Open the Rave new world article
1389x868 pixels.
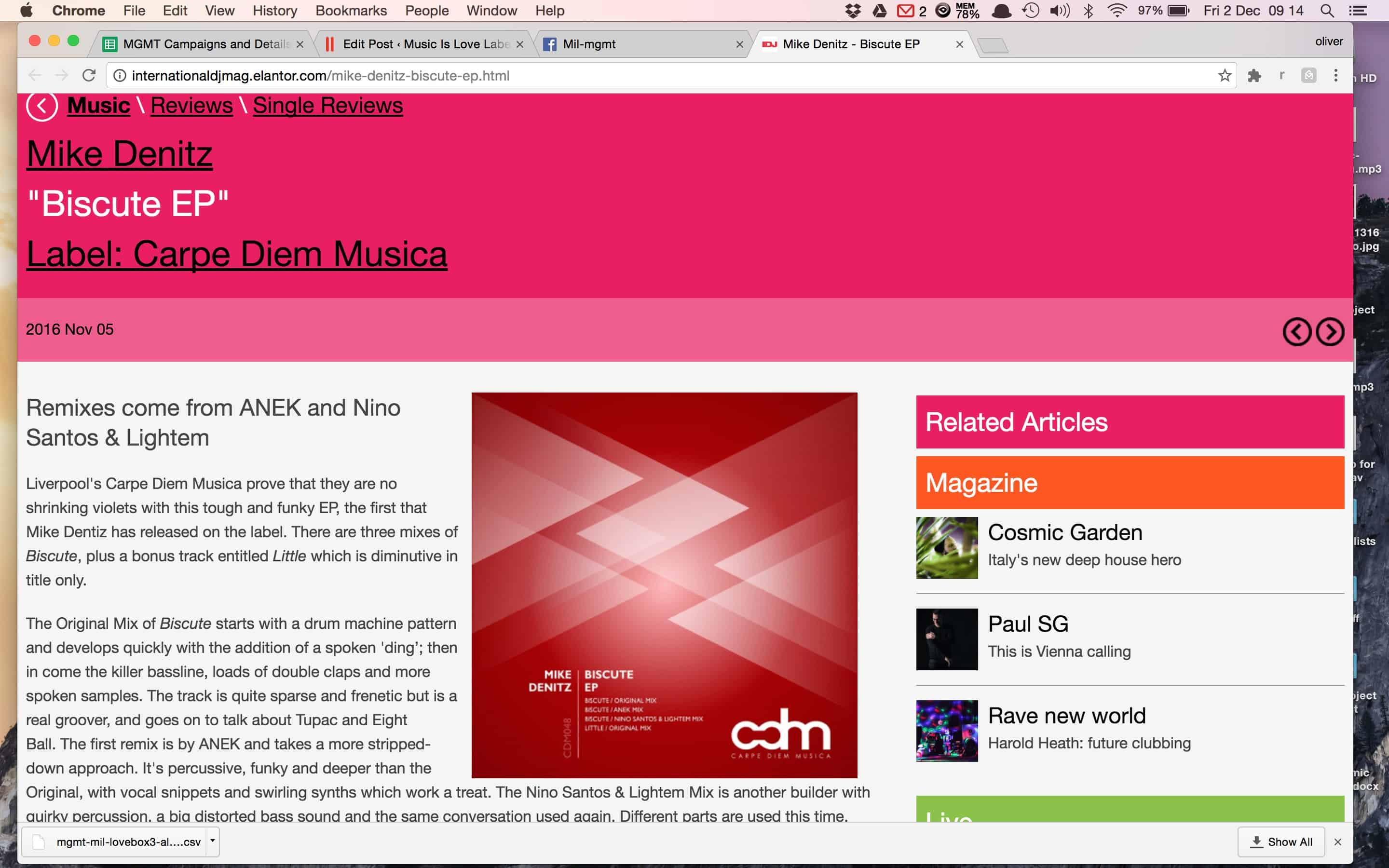click(x=1066, y=716)
